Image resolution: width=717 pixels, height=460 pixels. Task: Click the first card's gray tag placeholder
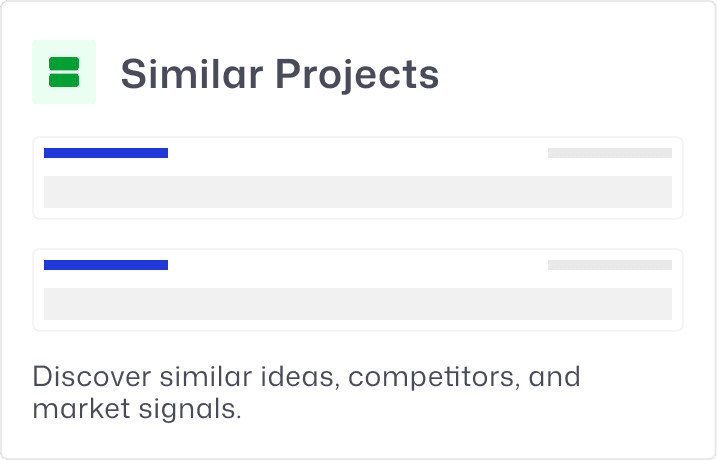click(x=609, y=153)
